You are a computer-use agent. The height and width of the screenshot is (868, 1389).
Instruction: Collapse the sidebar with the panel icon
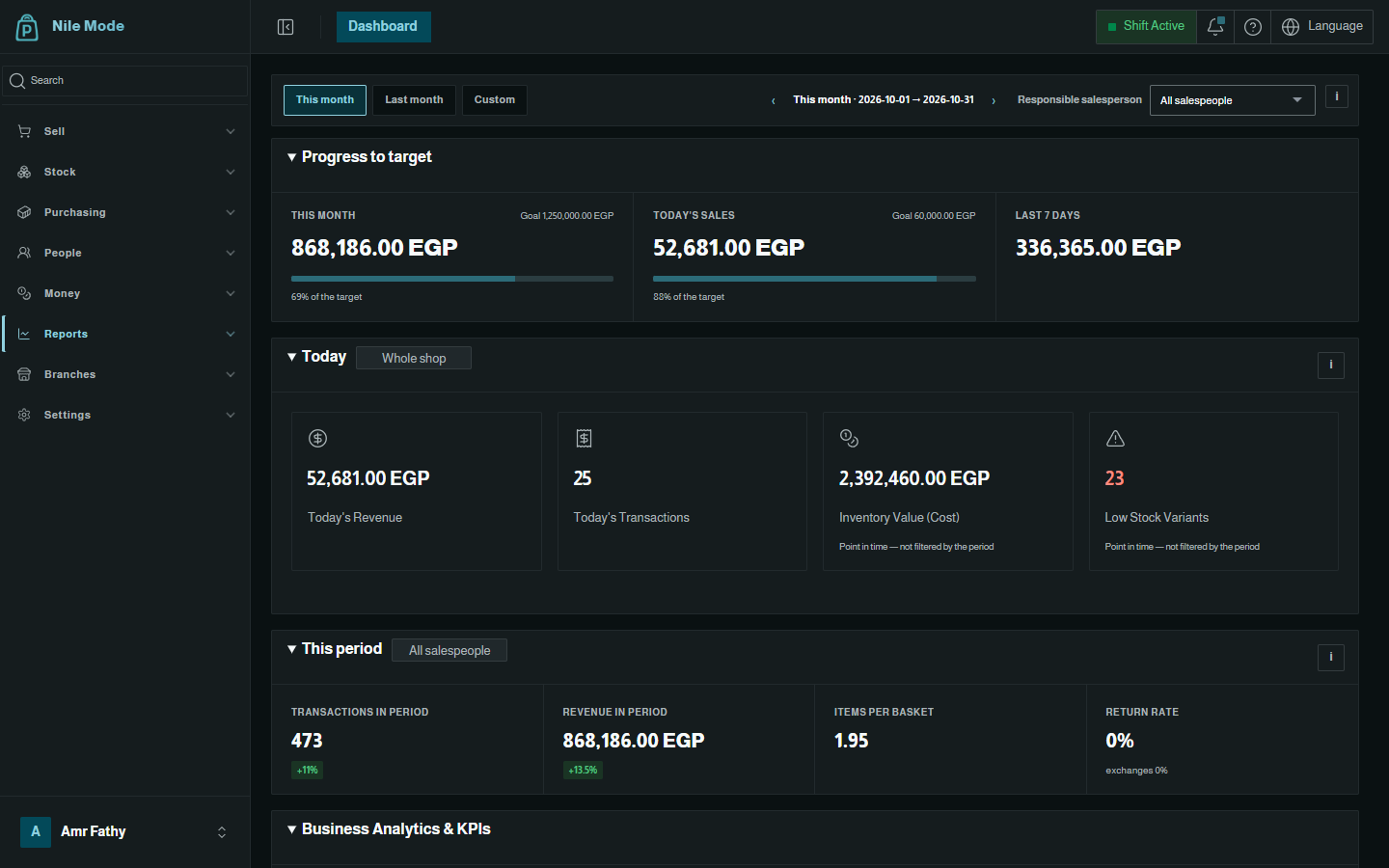click(x=286, y=27)
